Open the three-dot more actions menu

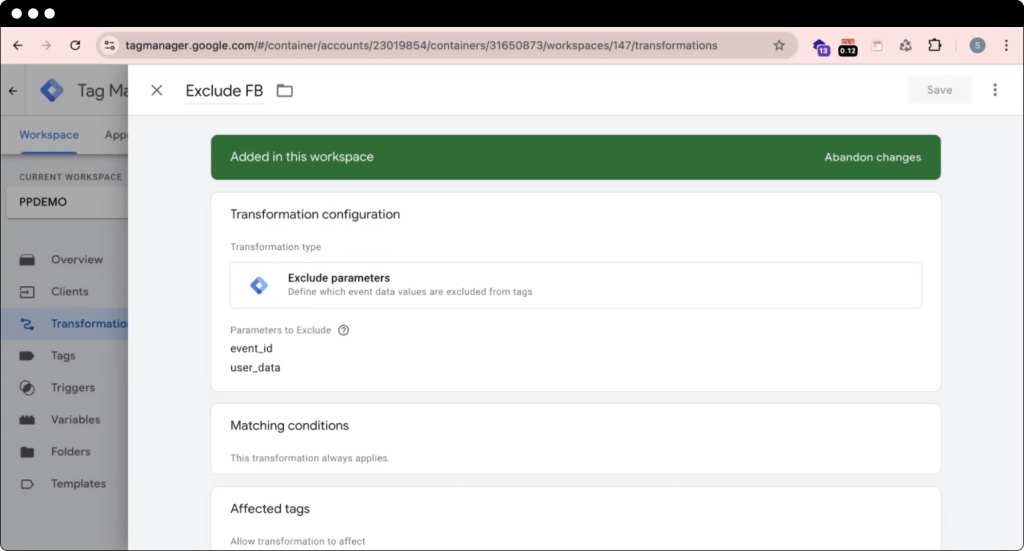994,90
